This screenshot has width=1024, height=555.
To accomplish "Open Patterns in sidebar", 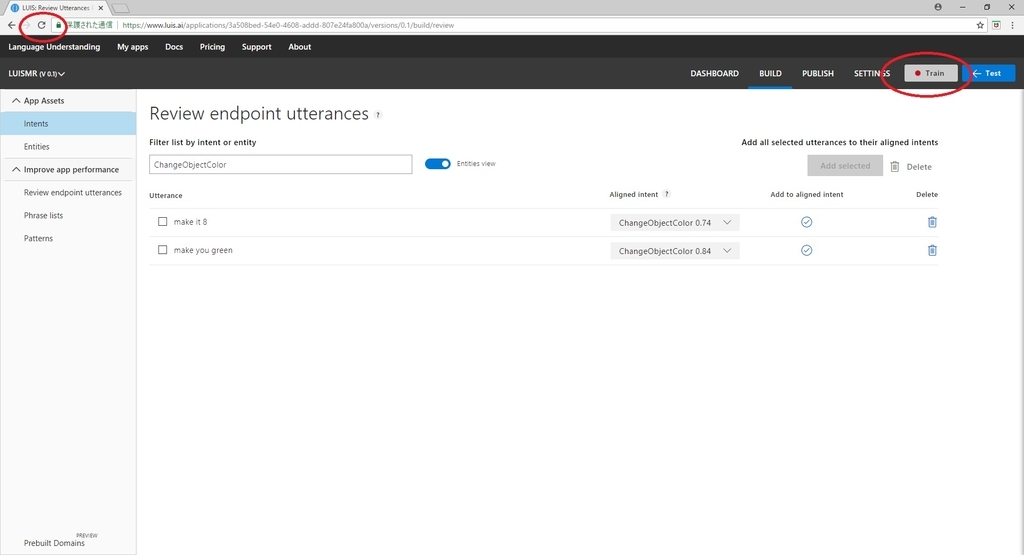I will tap(39, 238).
